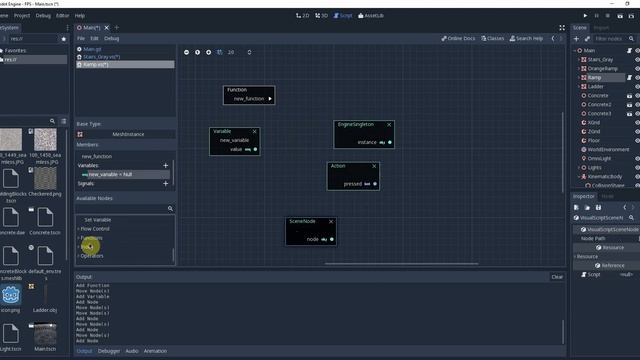Screen dimensions: 640x360
Task: Select Main.gd in the script list
Action: point(125,49)
